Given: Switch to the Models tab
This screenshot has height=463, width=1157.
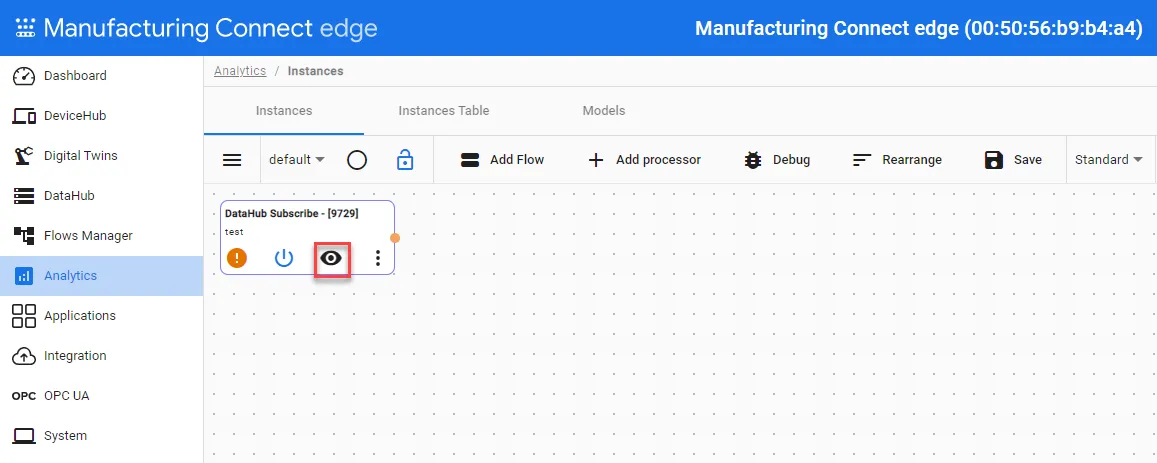Looking at the screenshot, I should 604,111.
